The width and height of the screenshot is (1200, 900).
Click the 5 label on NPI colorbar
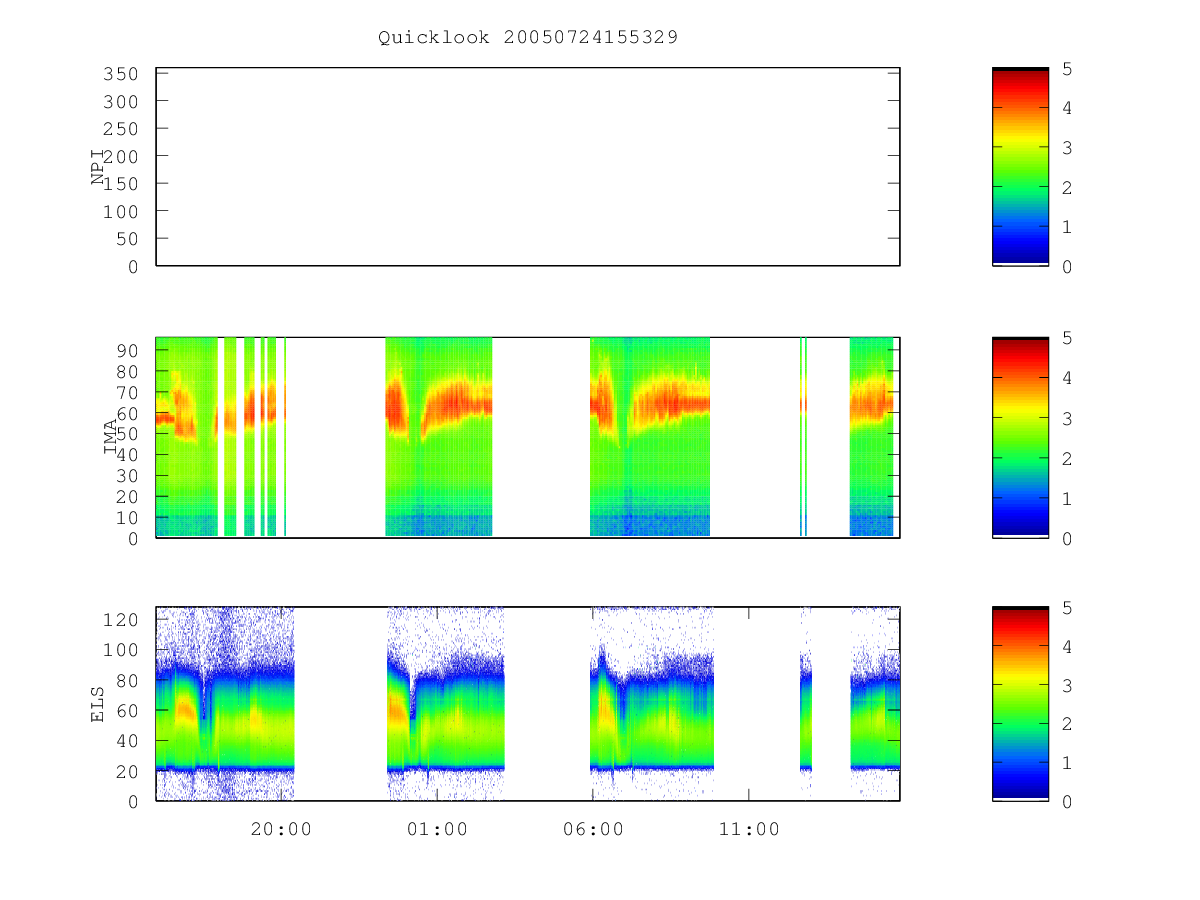(x=1068, y=69)
